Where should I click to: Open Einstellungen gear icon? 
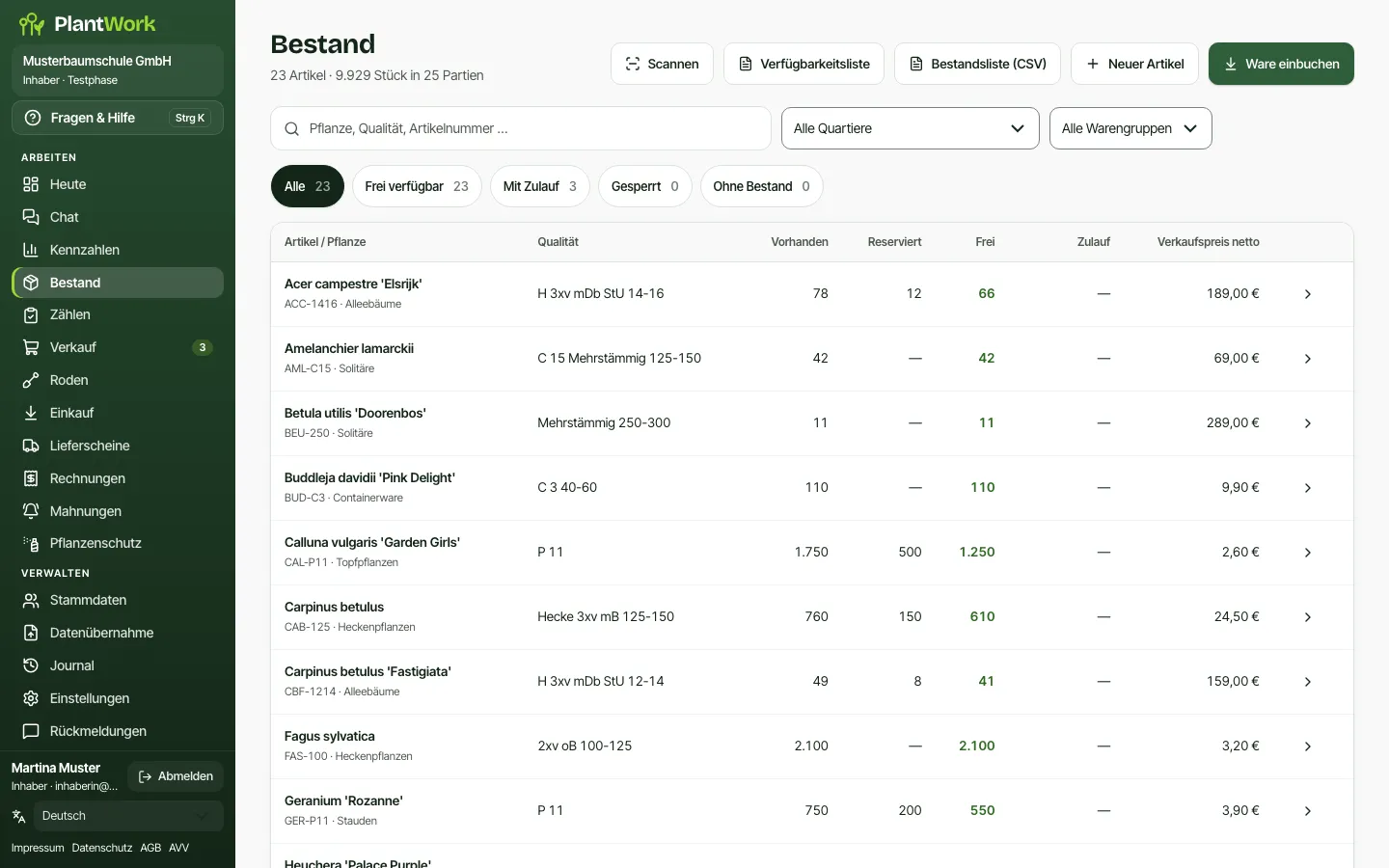click(x=31, y=698)
